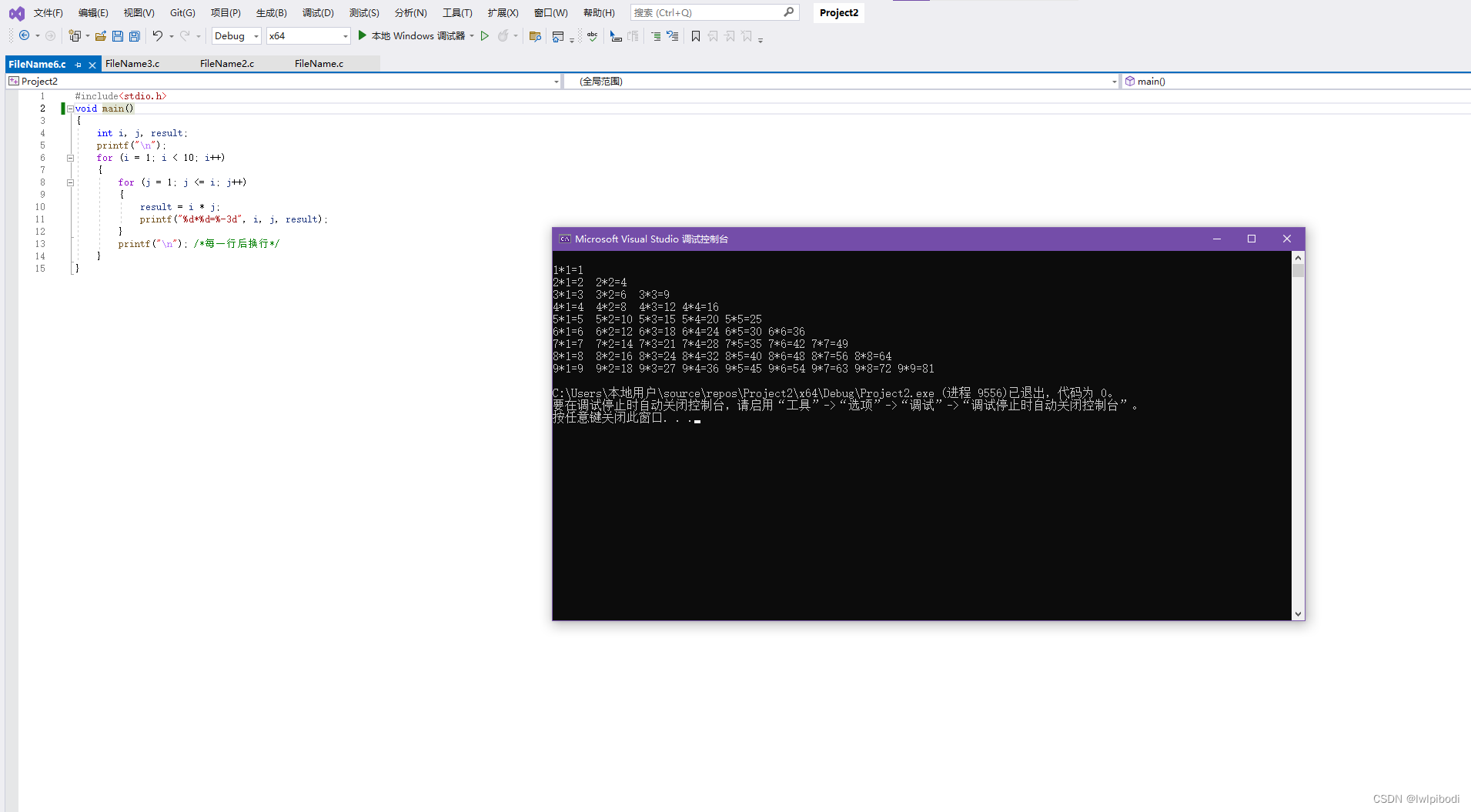1471x812 pixels.
Task: Click the console scrollbar up arrow
Action: [1298, 259]
